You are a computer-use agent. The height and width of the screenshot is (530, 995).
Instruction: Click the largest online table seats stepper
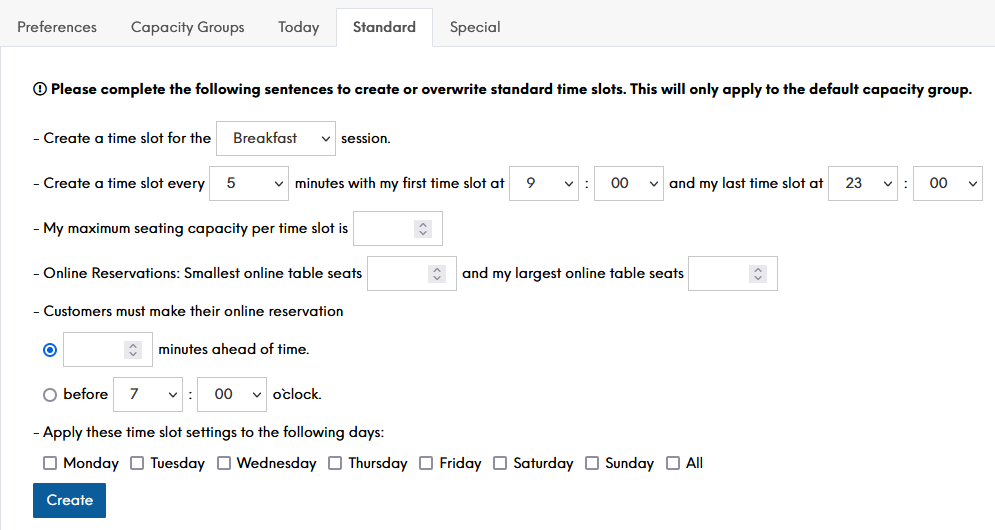pos(758,274)
